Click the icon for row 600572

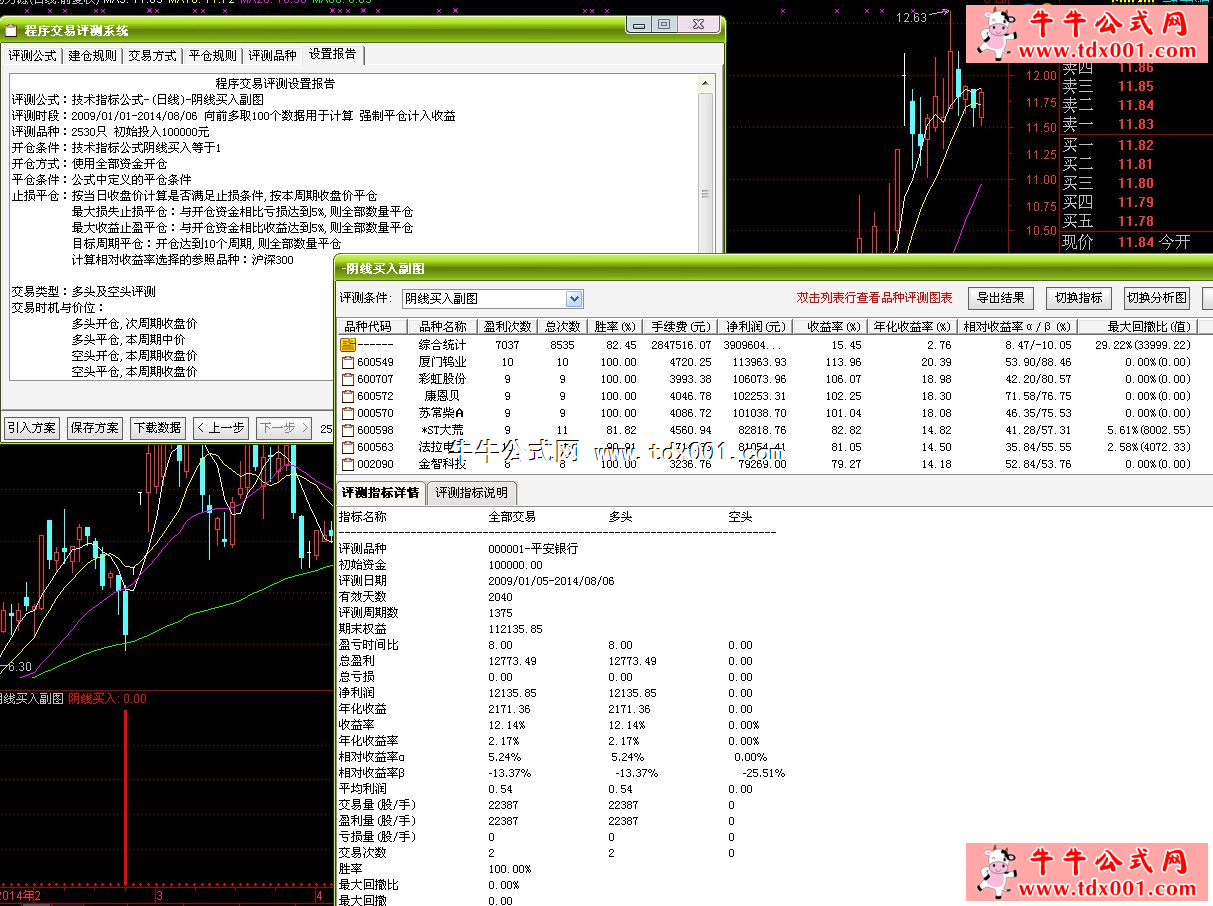348,396
